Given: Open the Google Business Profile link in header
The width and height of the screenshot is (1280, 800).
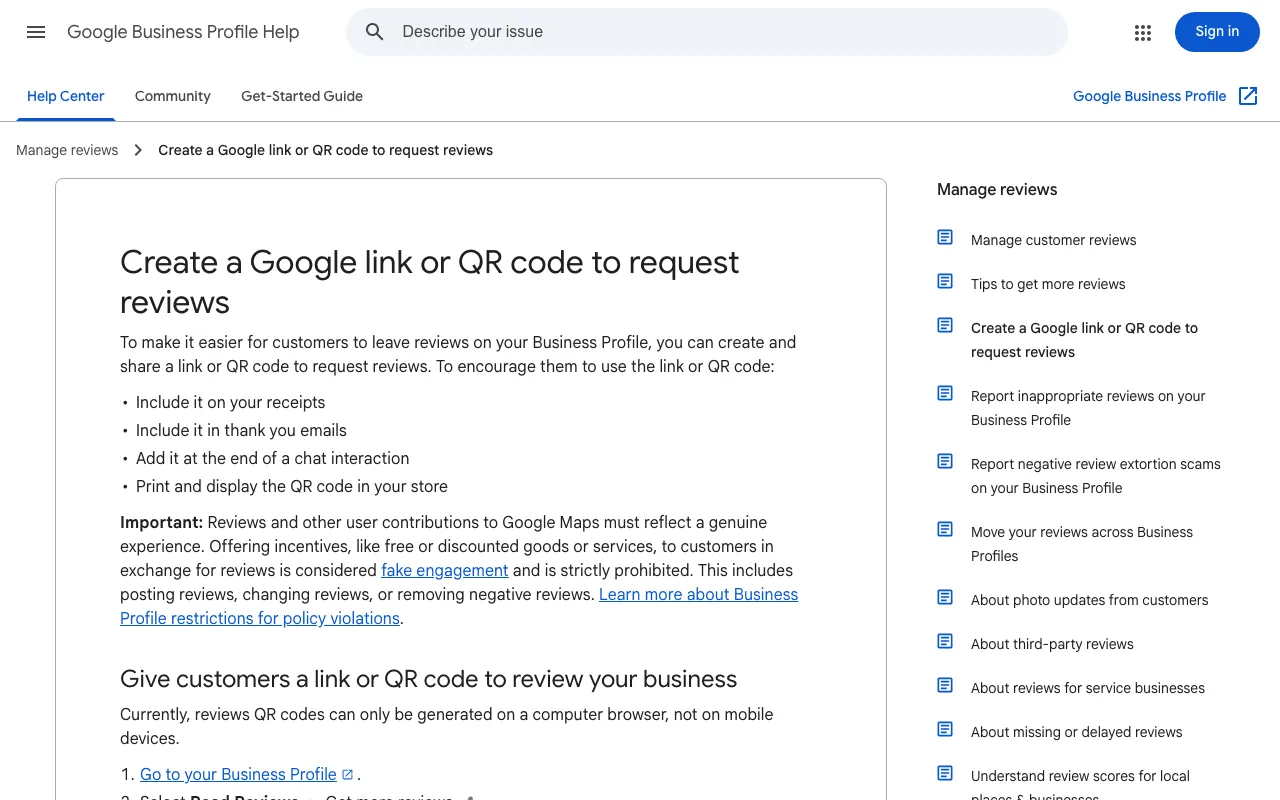Looking at the screenshot, I should [1149, 96].
